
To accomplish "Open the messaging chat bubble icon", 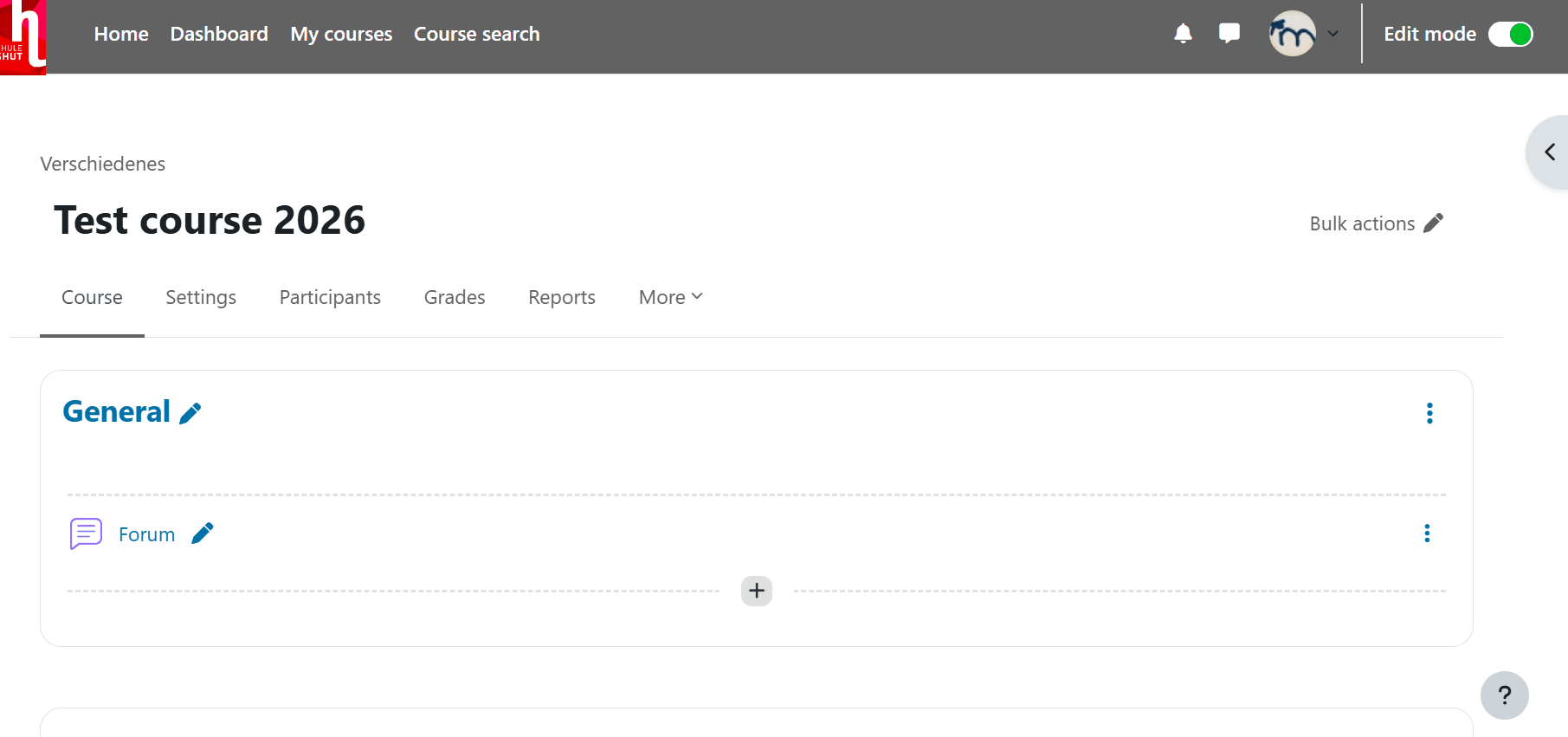I will coord(1229,34).
